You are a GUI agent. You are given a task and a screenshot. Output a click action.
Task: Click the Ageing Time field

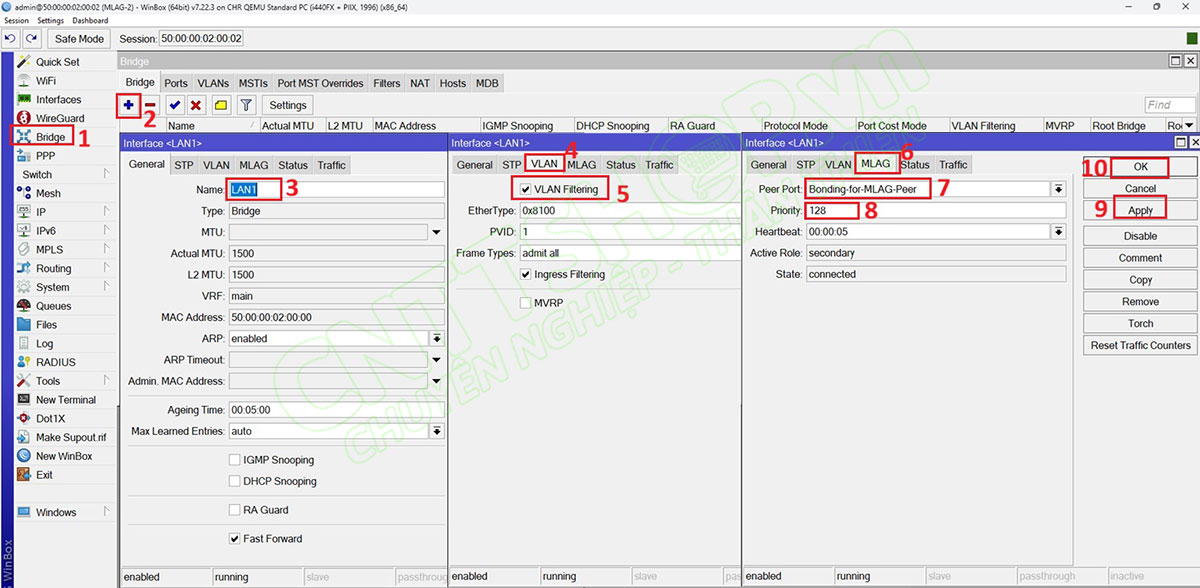(336, 410)
